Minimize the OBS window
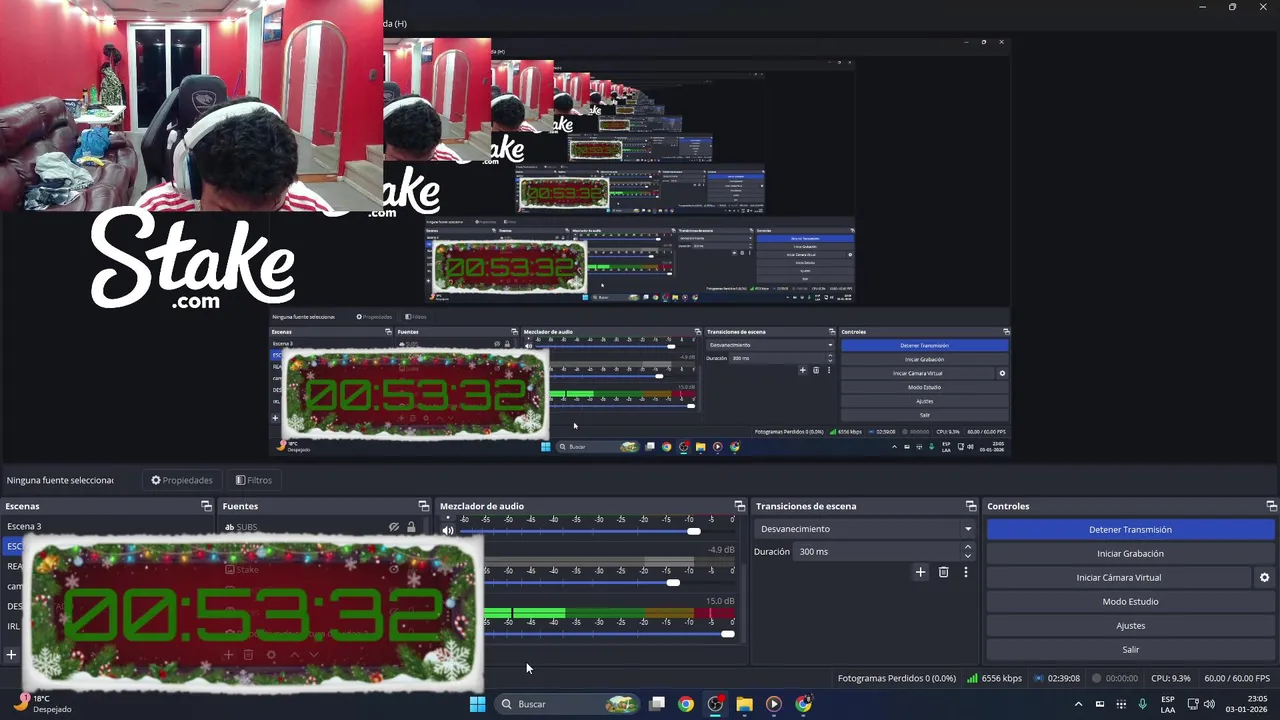The width and height of the screenshot is (1280, 720). pyautogui.click(x=1202, y=7)
